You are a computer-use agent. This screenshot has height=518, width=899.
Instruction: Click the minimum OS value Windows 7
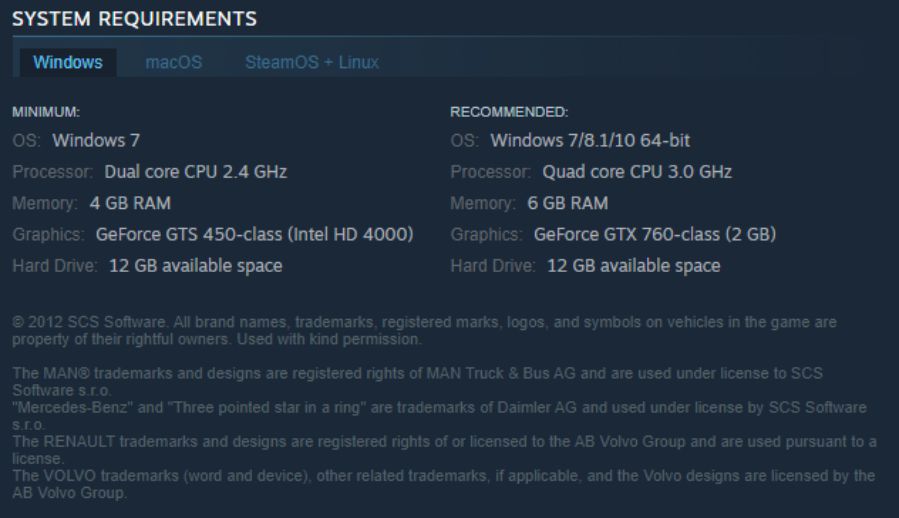(96, 141)
